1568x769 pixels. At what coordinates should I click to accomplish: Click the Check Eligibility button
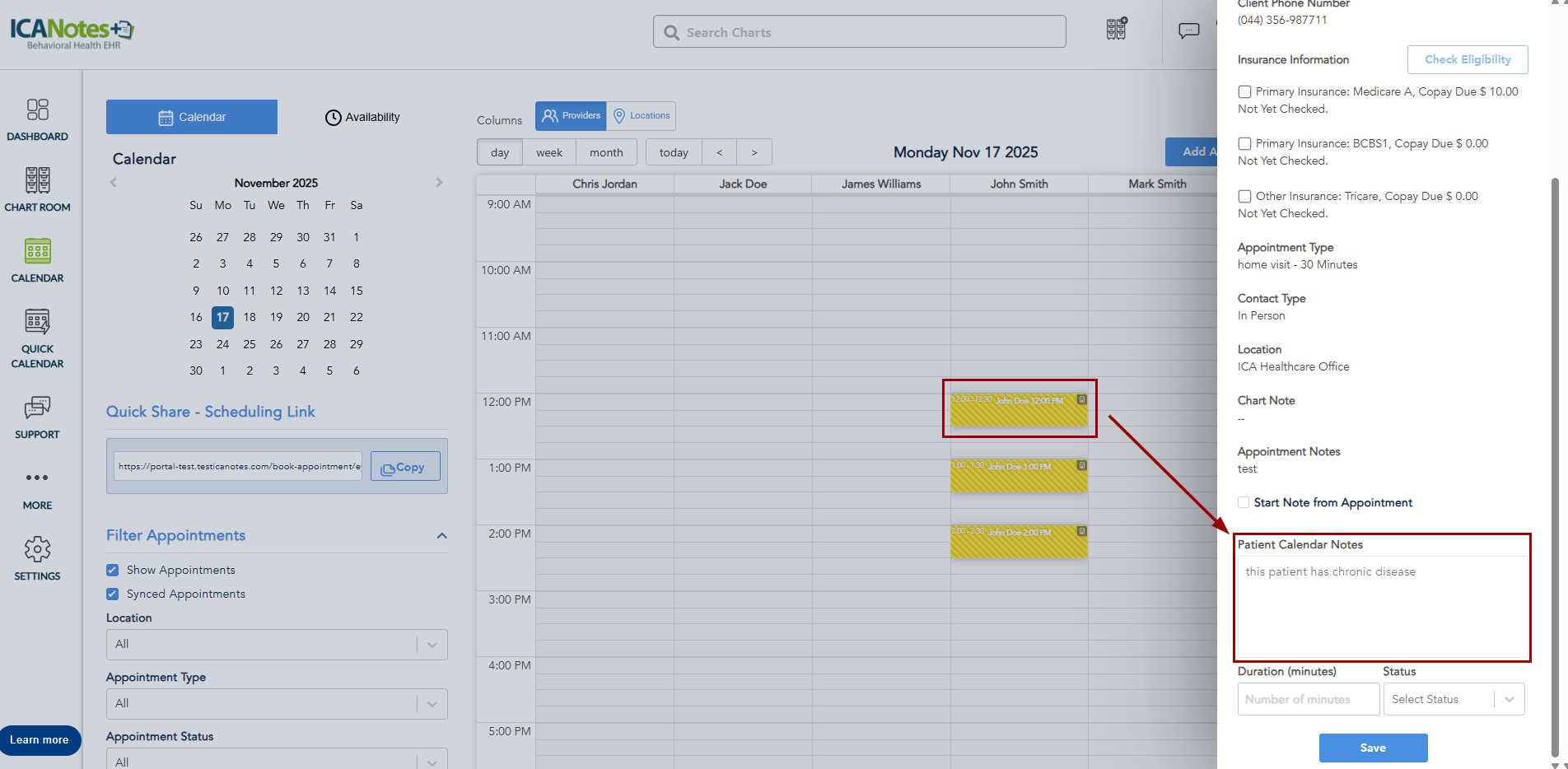click(x=1468, y=59)
